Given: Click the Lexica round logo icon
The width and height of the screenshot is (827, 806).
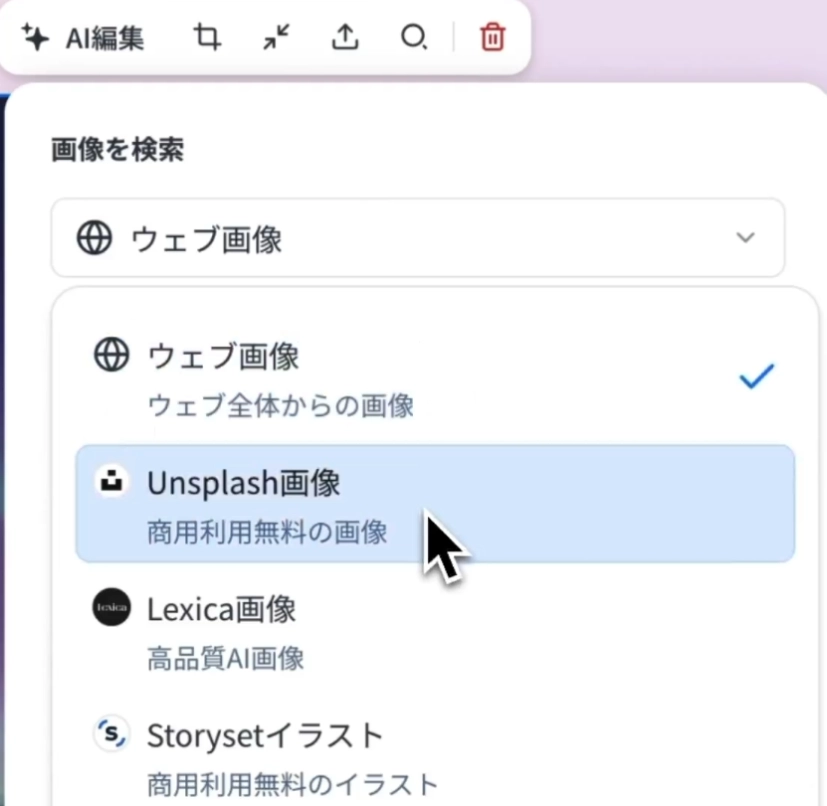Looking at the screenshot, I should [x=112, y=608].
